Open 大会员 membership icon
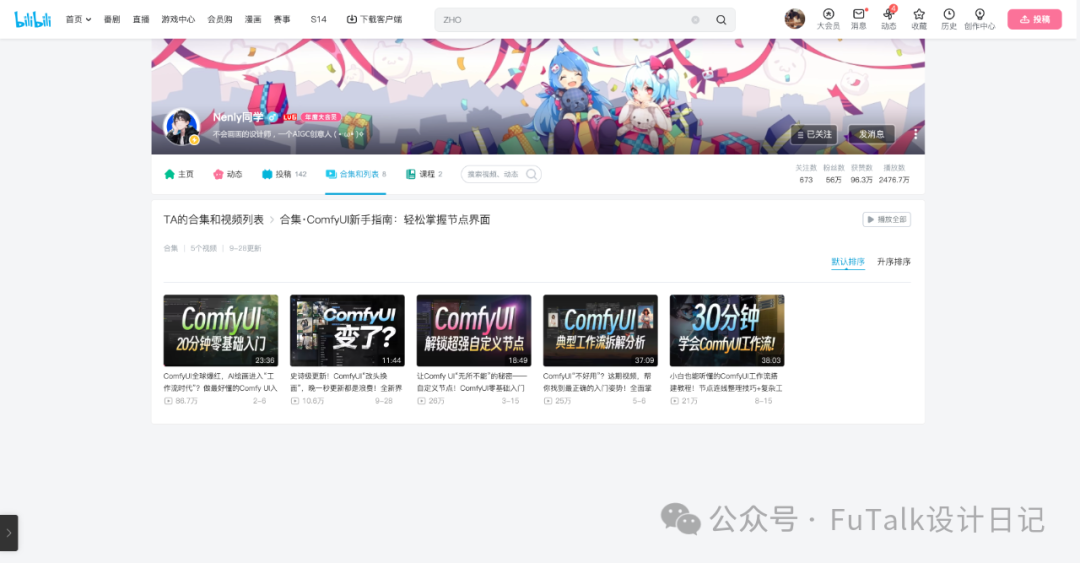The image size is (1080, 563). point(828,19)
